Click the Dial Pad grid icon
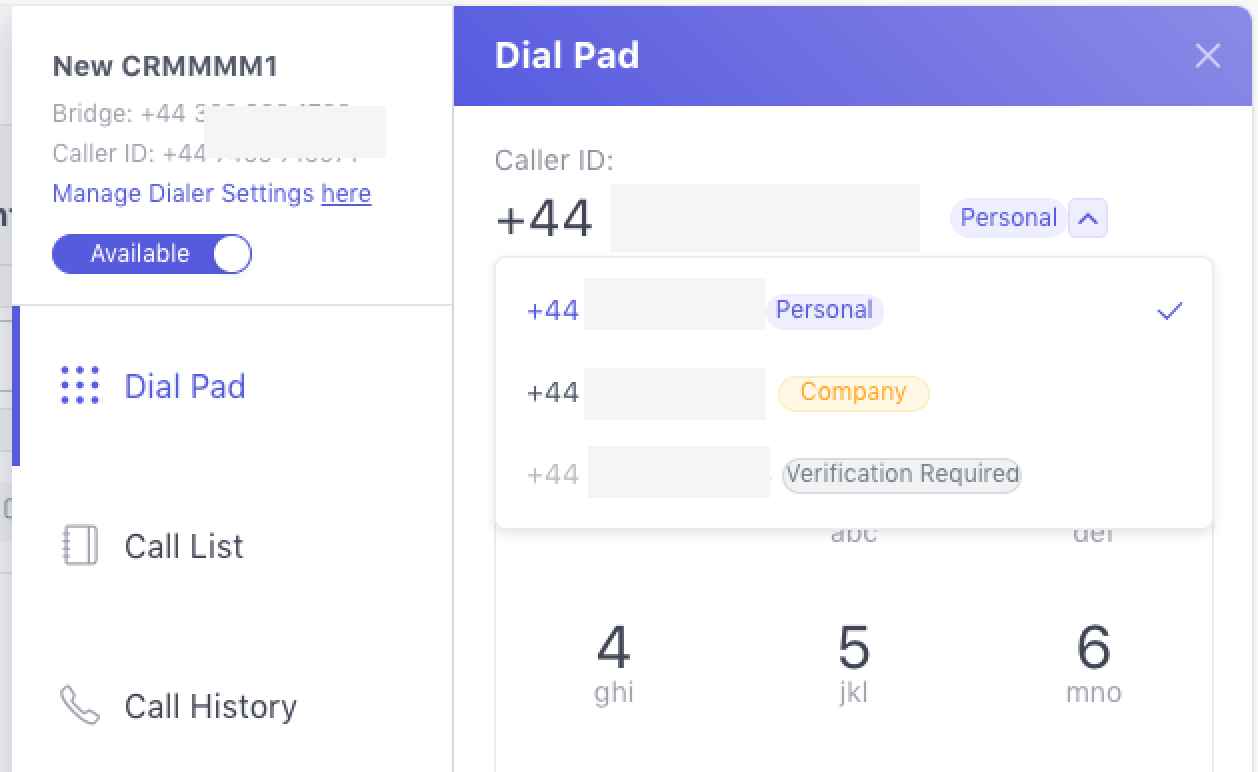 [x=80, y=386]
